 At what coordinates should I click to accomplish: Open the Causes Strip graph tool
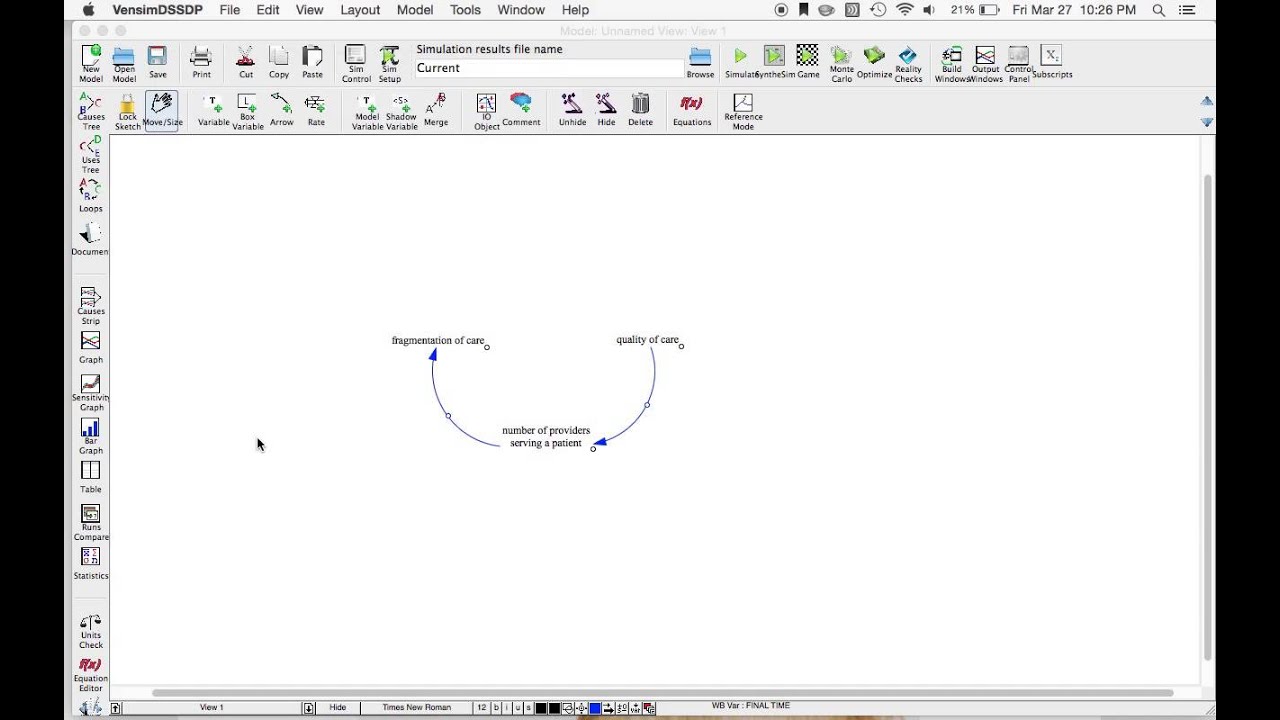tap(91, 306)
